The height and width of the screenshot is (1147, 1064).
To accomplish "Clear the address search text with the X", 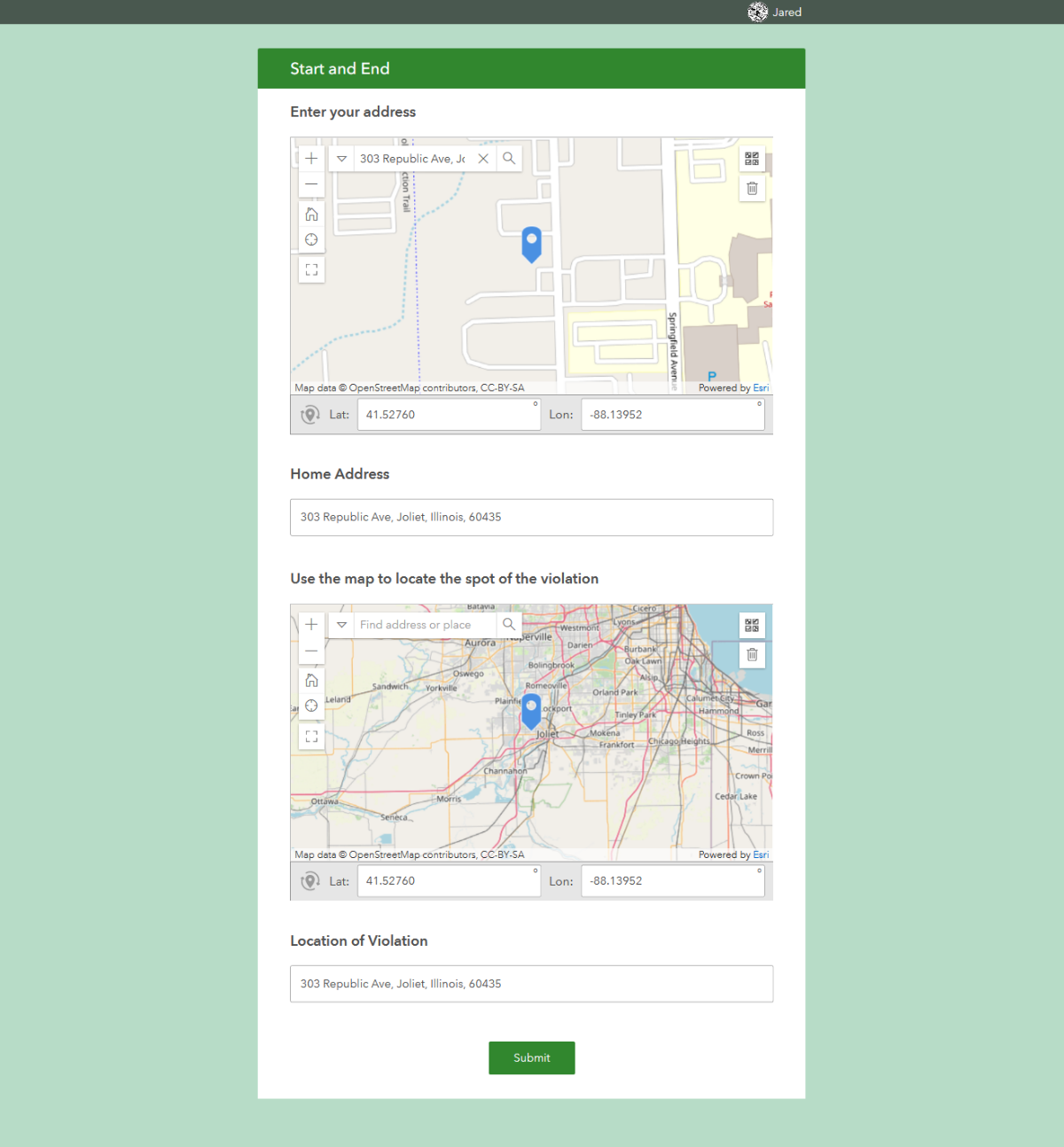I will 483,158.
